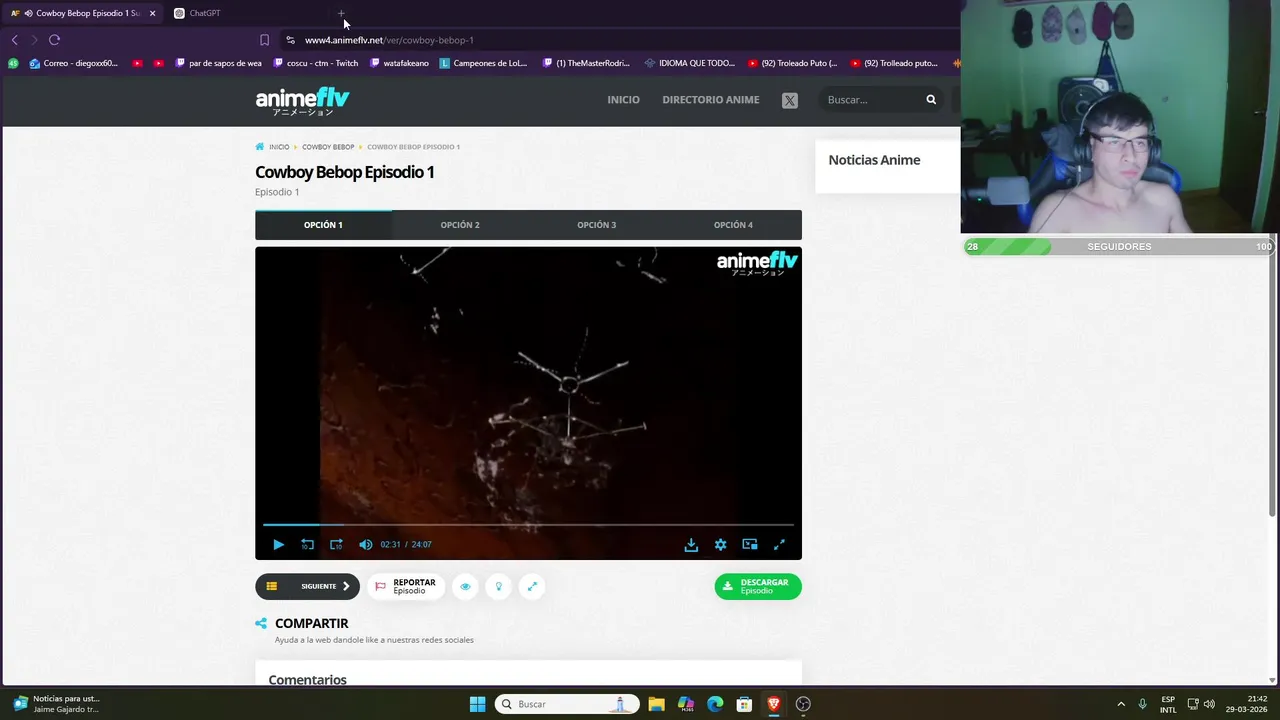Viewport: 1280px width, 720px height.
Task: Open the INICIO nav link
Action: click(623, 100)
